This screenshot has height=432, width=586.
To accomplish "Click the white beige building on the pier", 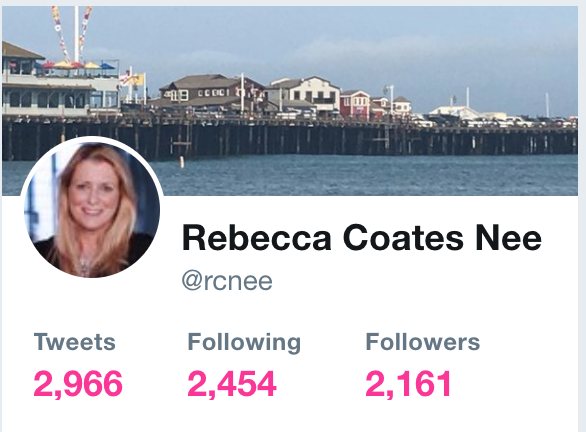I will pyautogui.click(x=305, y=93).
